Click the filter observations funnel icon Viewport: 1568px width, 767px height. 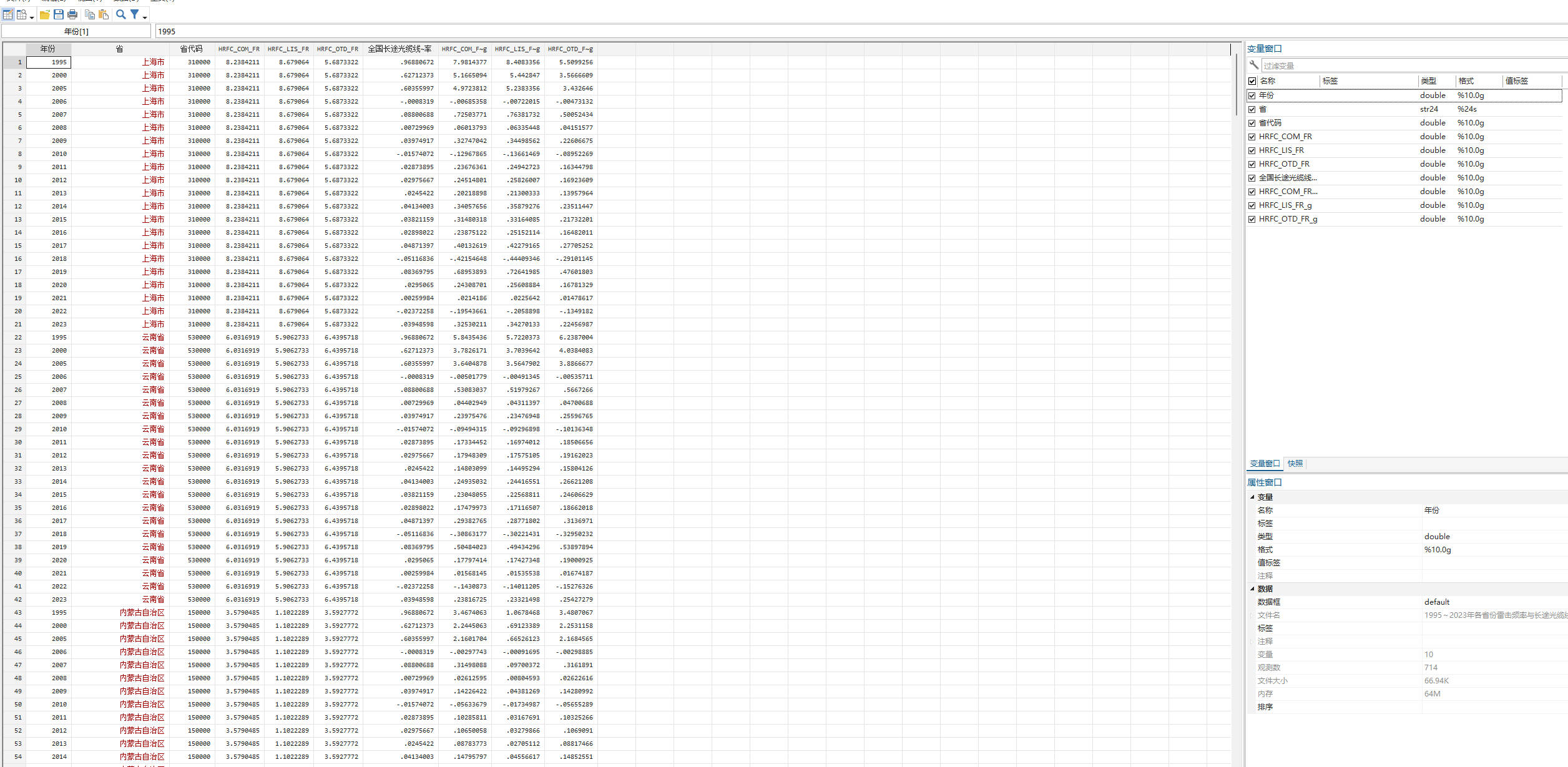[x=134, y=14]
